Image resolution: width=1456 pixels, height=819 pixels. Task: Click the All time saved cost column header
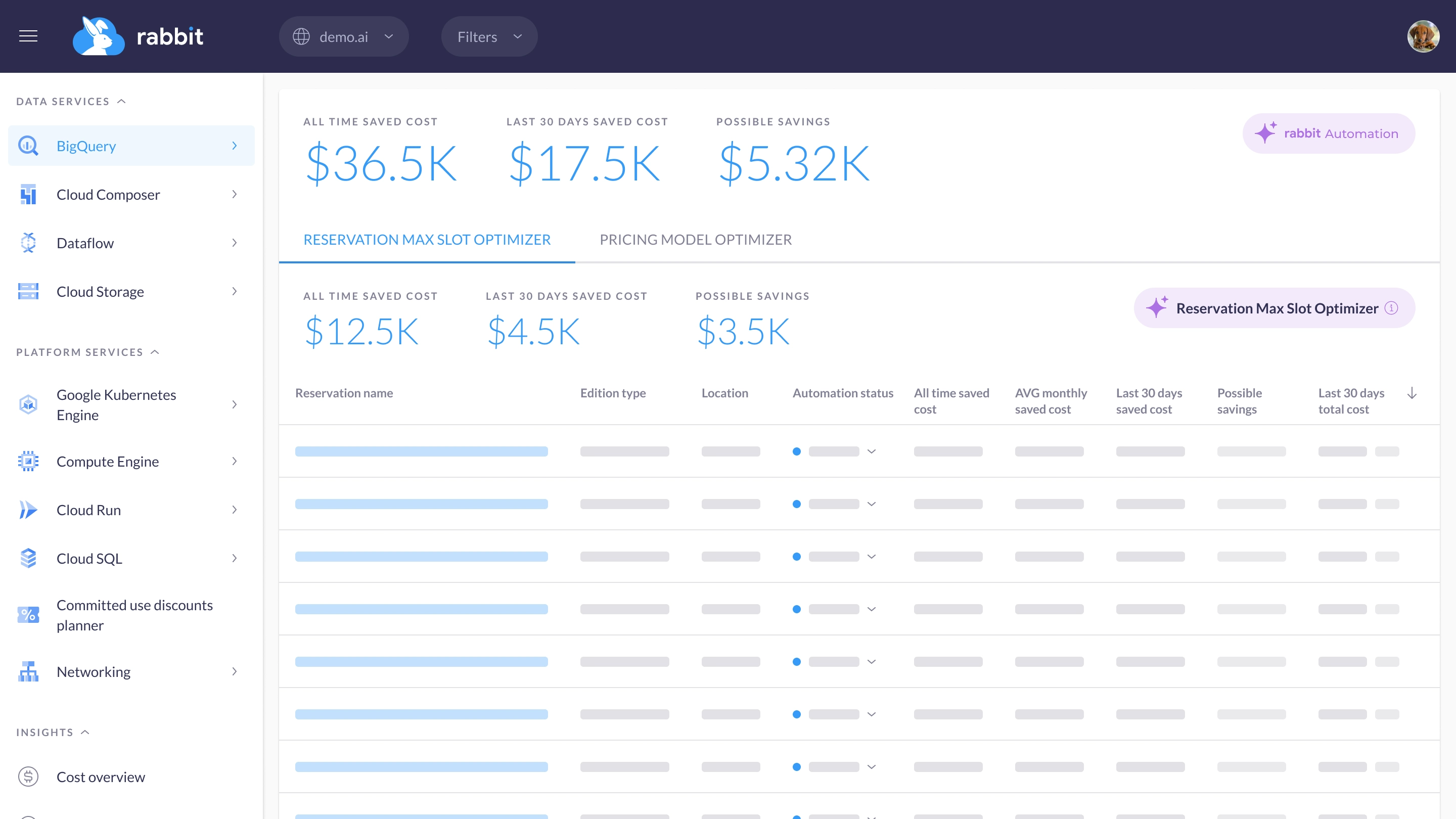951,401
